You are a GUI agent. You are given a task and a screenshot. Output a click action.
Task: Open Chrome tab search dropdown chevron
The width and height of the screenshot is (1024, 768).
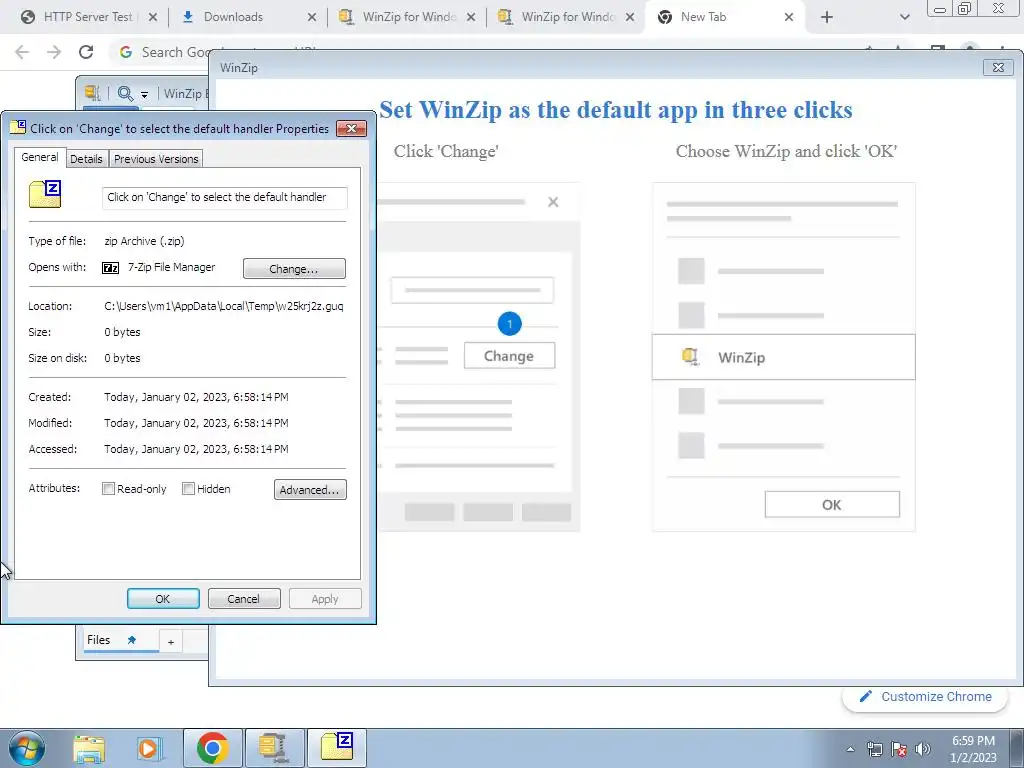point(904,17)
